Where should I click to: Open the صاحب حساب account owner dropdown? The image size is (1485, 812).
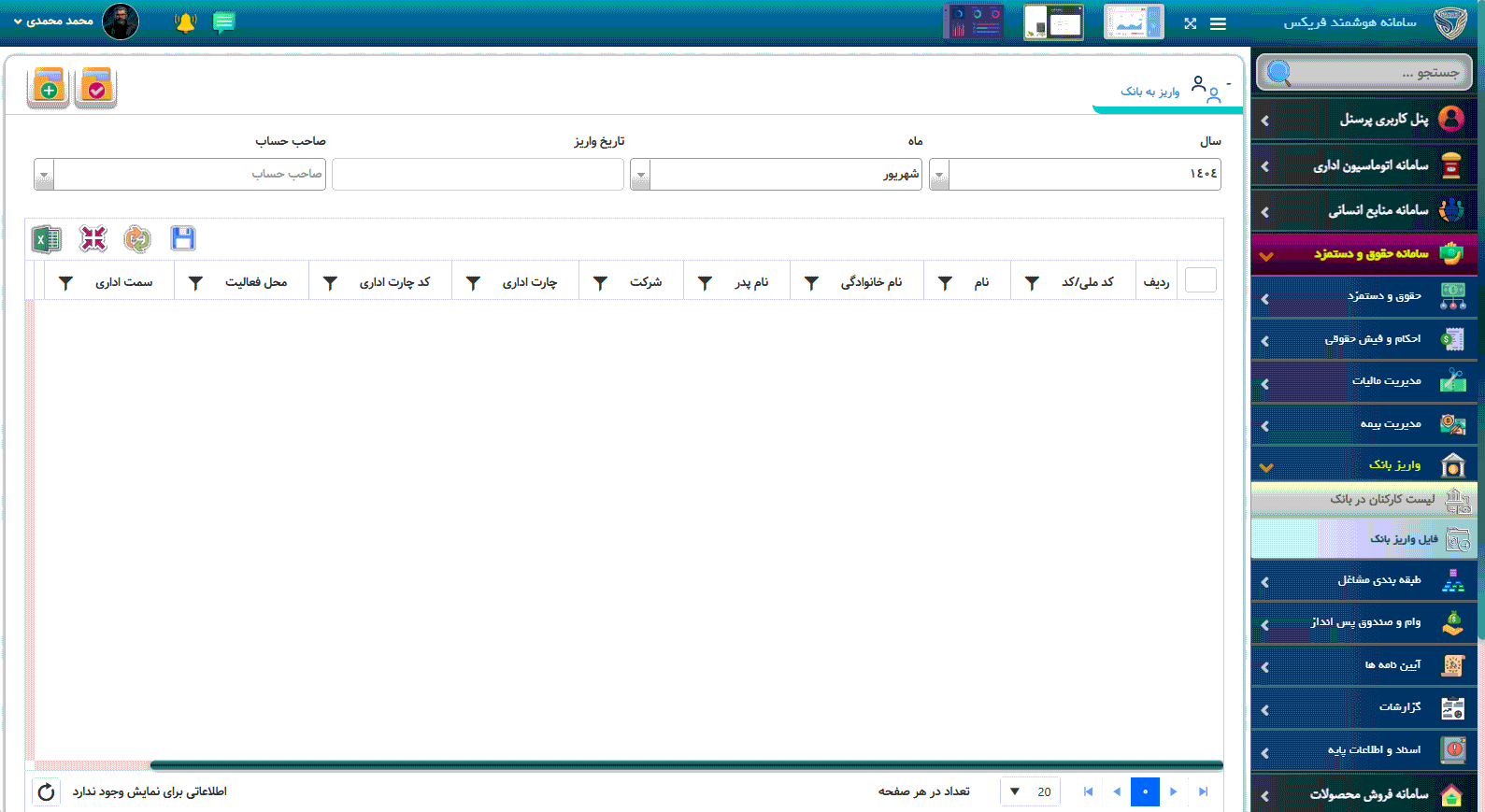(44, 175)
